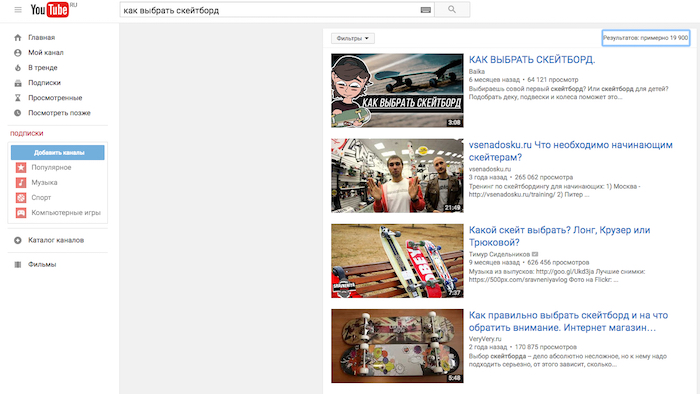Open the КАК ВЫБРАТЬ СКЕЙТБОРД video title link
Image resolution: width=700 pixels, height=394 pixels.
pos(532,59)
